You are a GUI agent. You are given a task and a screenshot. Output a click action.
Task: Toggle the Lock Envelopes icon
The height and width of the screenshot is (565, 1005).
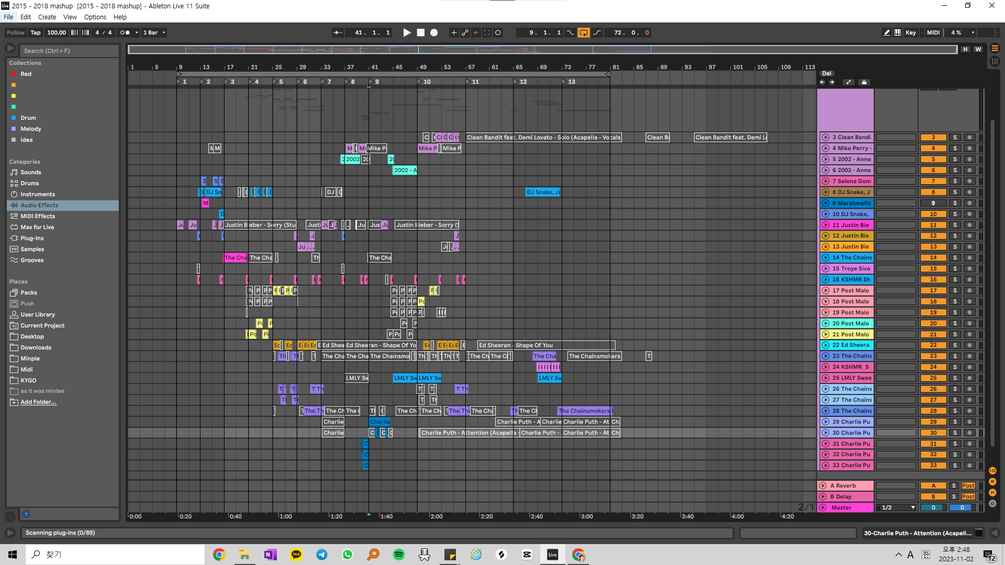[863, 82]
